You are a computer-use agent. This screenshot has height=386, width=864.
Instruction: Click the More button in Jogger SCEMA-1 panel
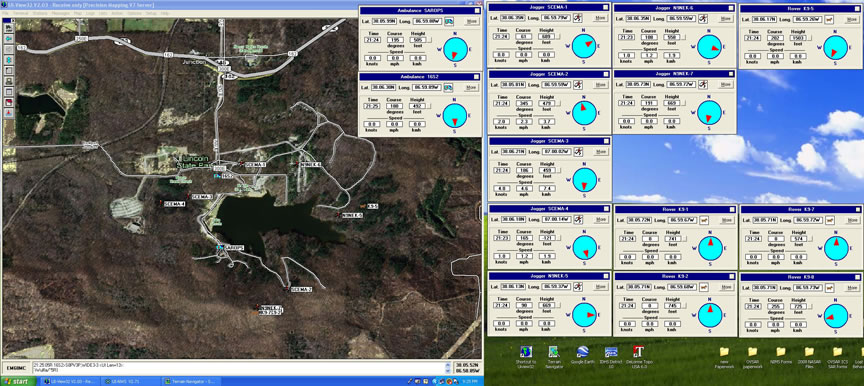(601, 19)
